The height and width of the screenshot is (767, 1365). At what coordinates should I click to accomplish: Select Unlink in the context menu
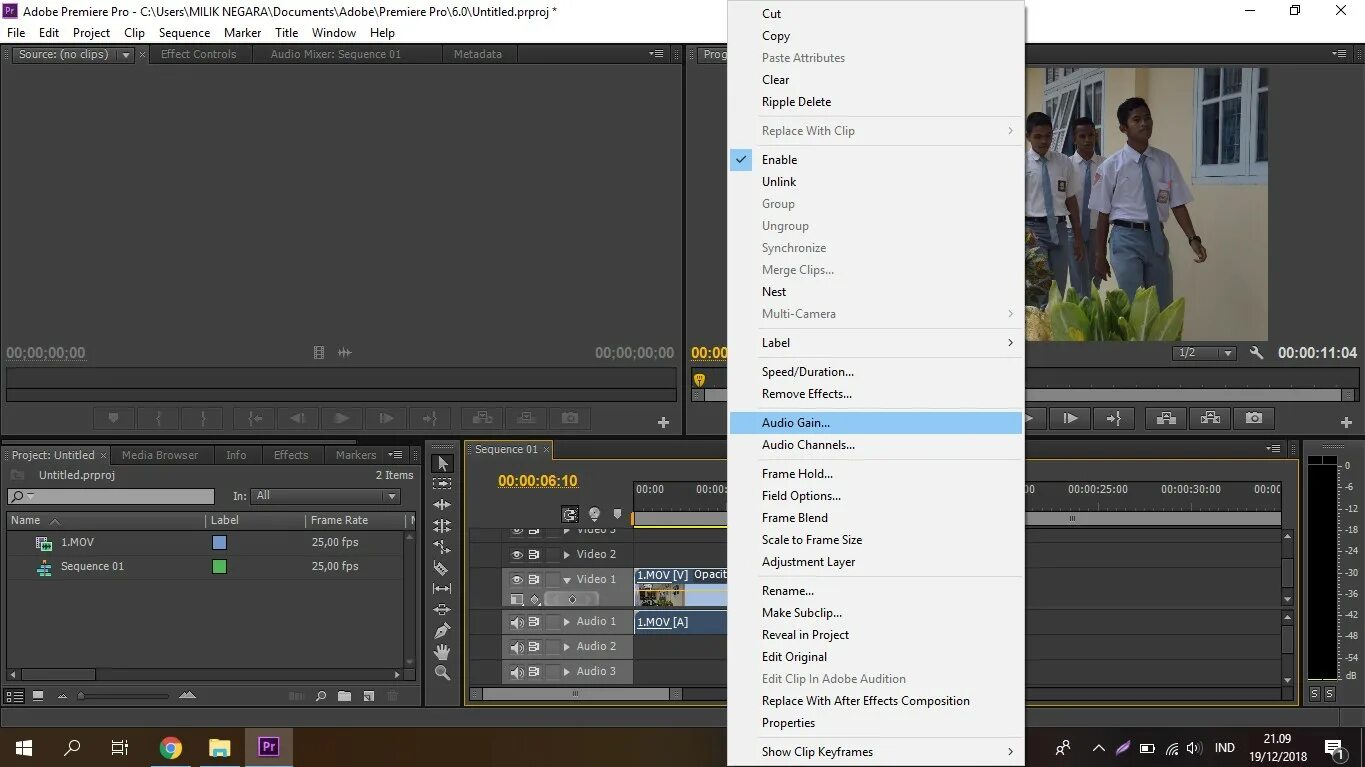pyautogui.click(x=876, y=182)
